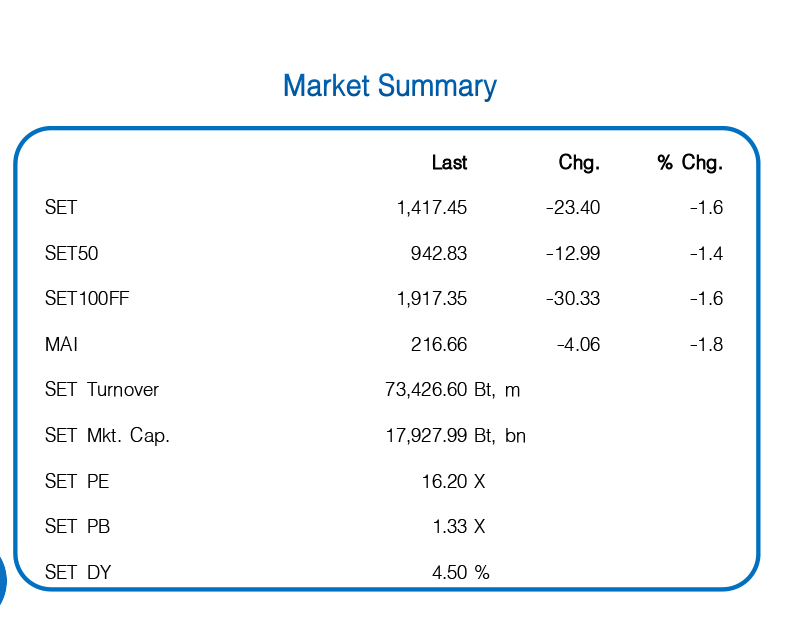Click the turnover value 73,426.60

(426, 390)
